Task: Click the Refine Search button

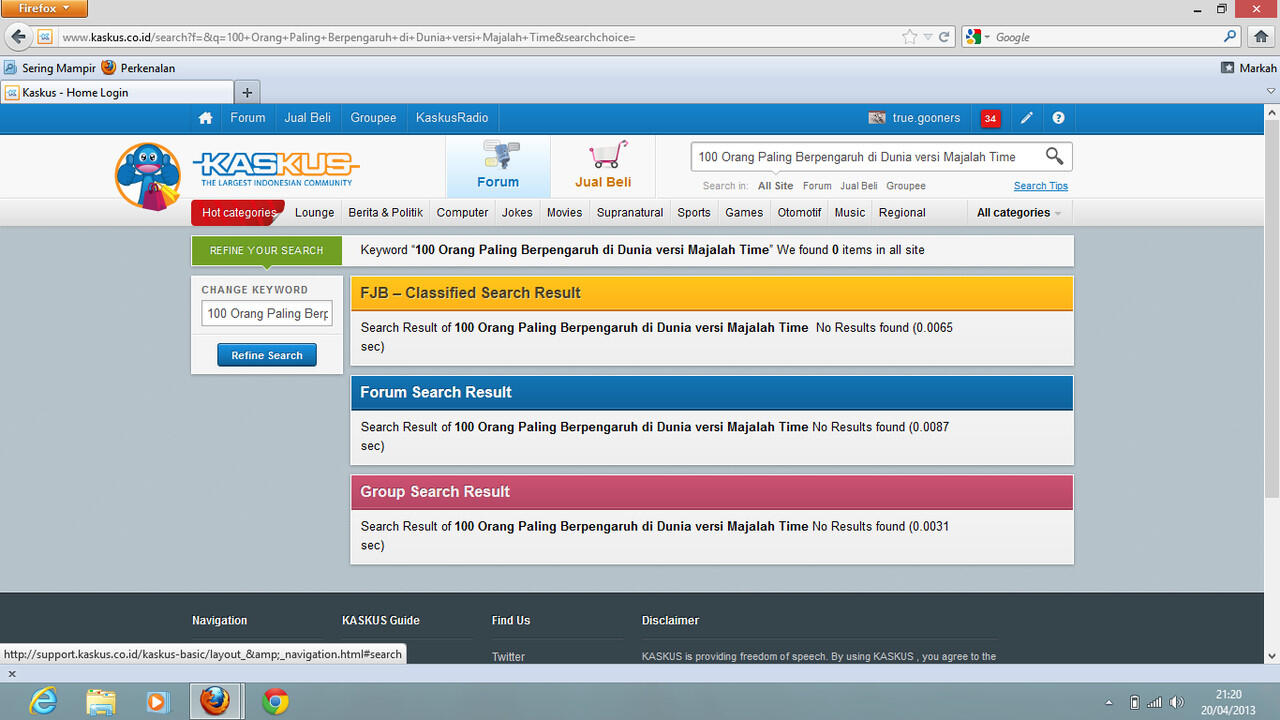Action: tap(267, 355)
